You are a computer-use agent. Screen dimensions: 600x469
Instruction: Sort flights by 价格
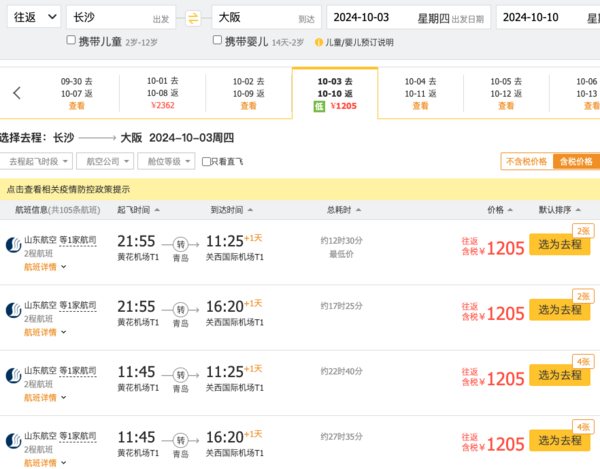(x=500, y=210)
